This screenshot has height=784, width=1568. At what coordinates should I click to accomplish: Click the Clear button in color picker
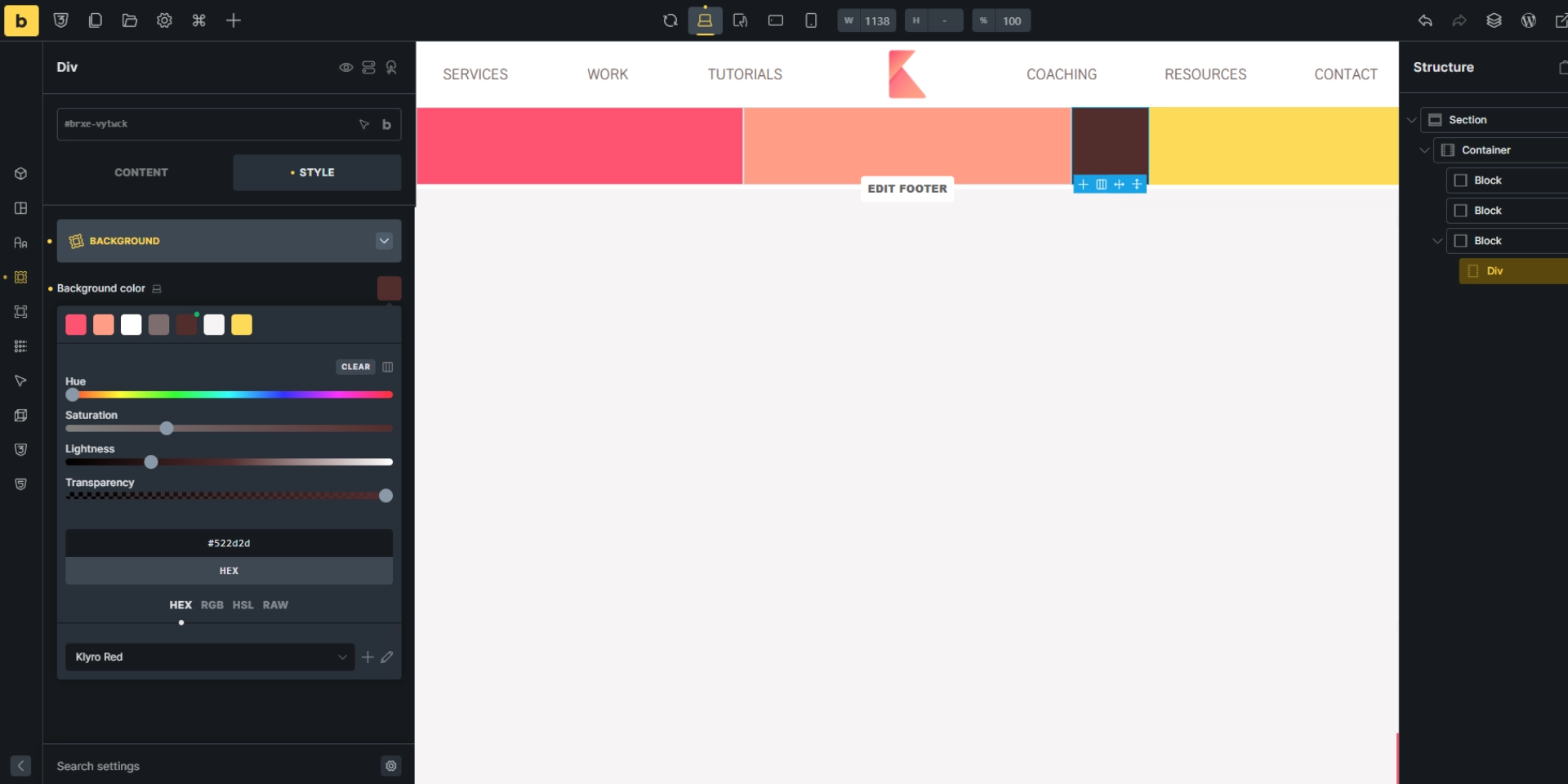coord(355,367)
